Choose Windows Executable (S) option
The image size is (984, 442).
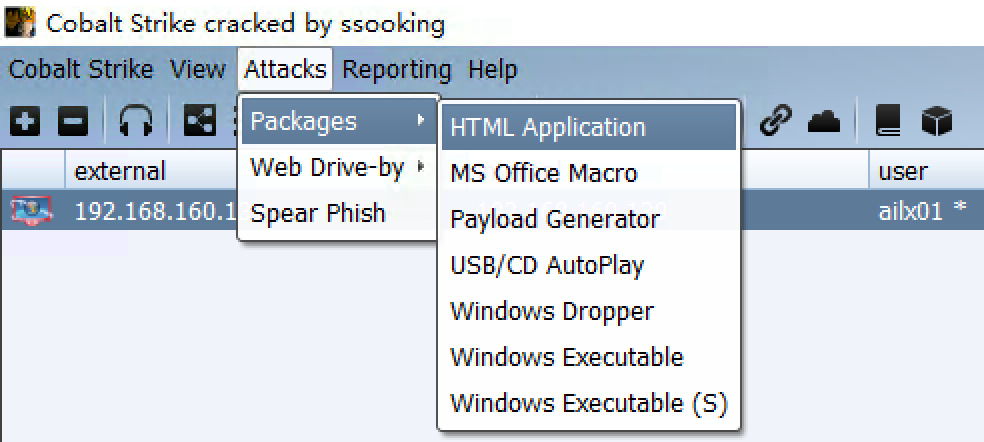(x=589, y=404)
